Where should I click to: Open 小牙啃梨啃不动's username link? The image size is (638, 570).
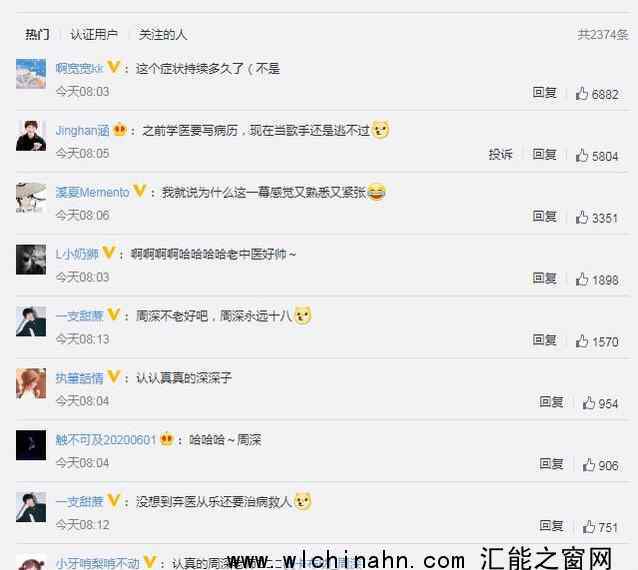98,563
